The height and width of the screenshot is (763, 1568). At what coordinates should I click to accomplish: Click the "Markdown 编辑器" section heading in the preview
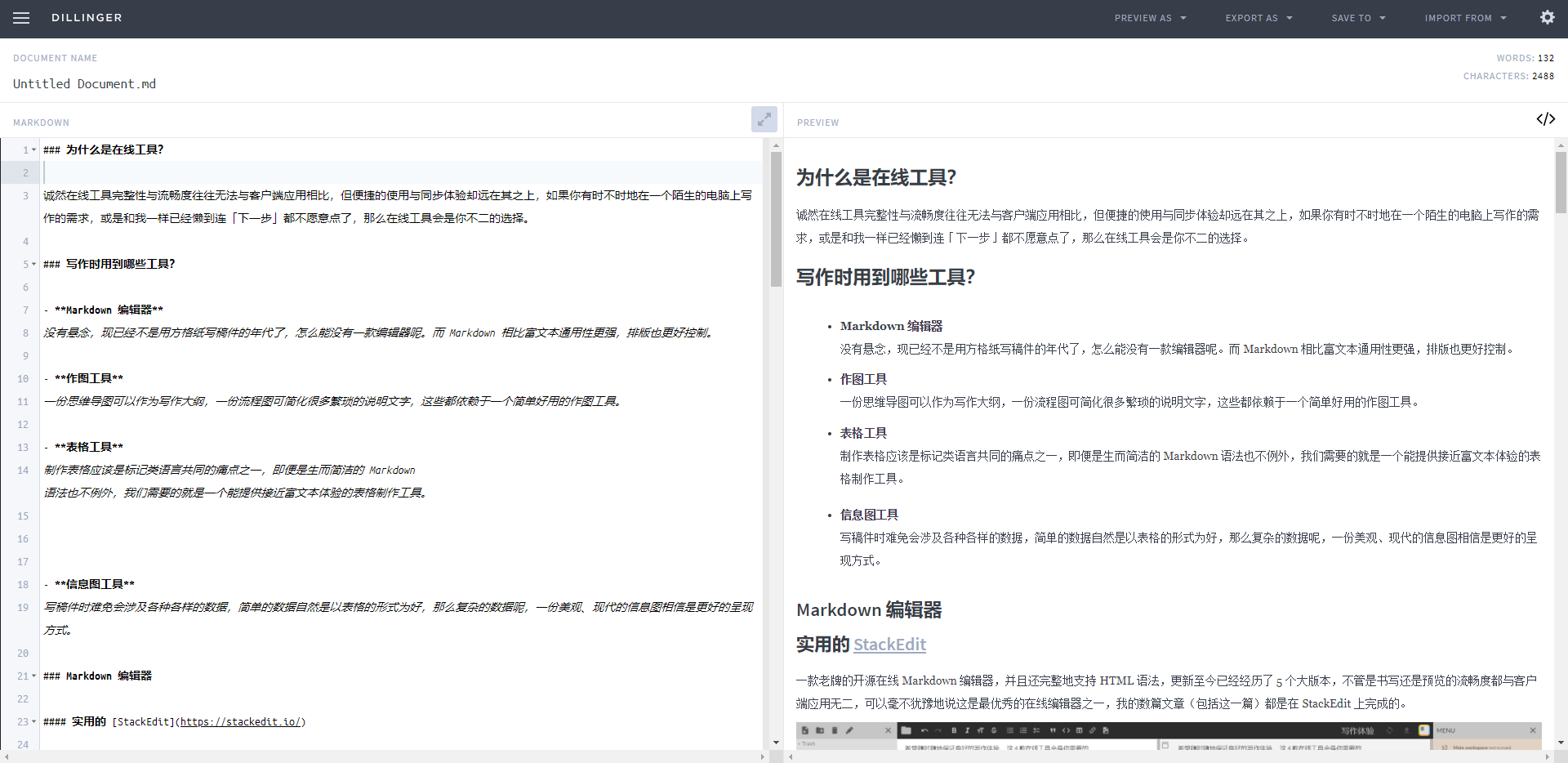869,610
